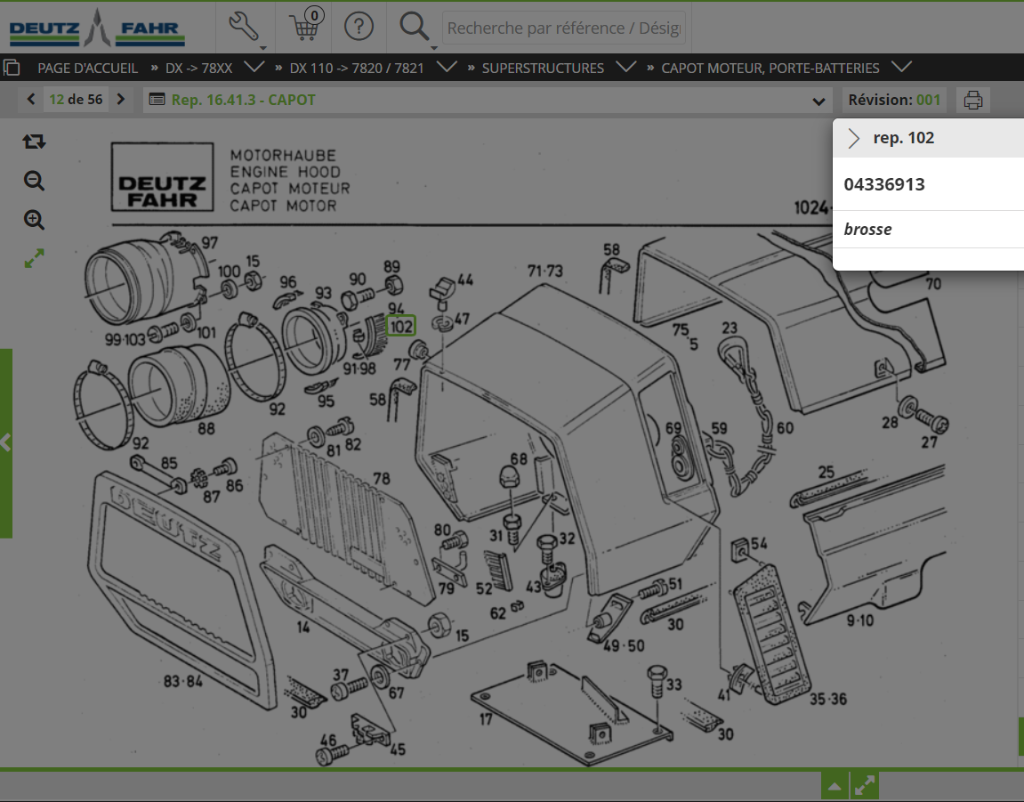Expand the CAPOT MOTEUR, PORTE-BATTERIES chevron
Image resolution: width=1024 pixels, height=802 pixels.
902,67
